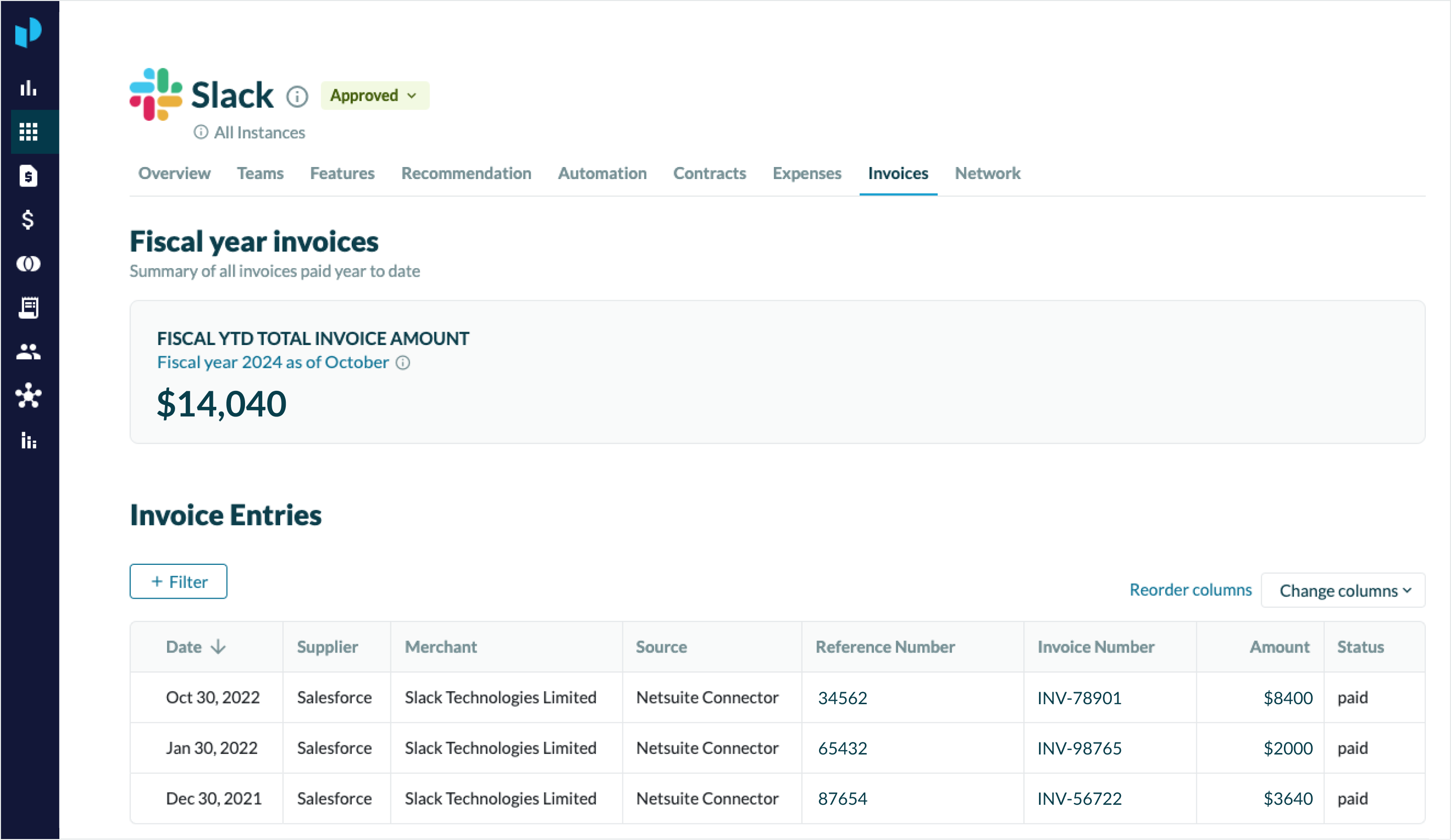This screenshot has width=1451, height=840.
Task: Expand the Approved status dropdown
Action: click(x=374, y=96)
